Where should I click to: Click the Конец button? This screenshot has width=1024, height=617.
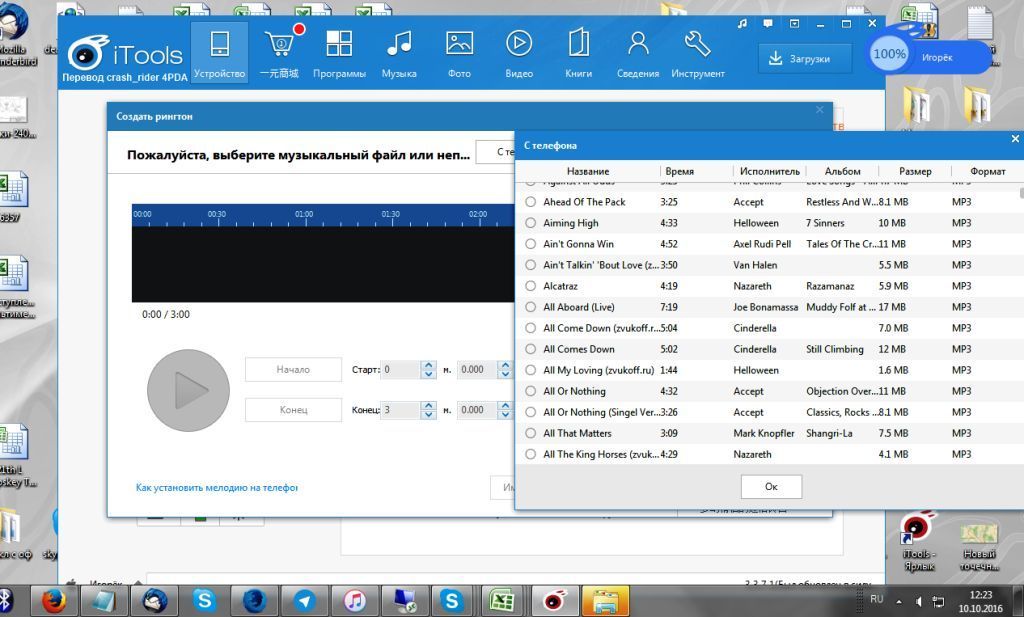point(293,410)
